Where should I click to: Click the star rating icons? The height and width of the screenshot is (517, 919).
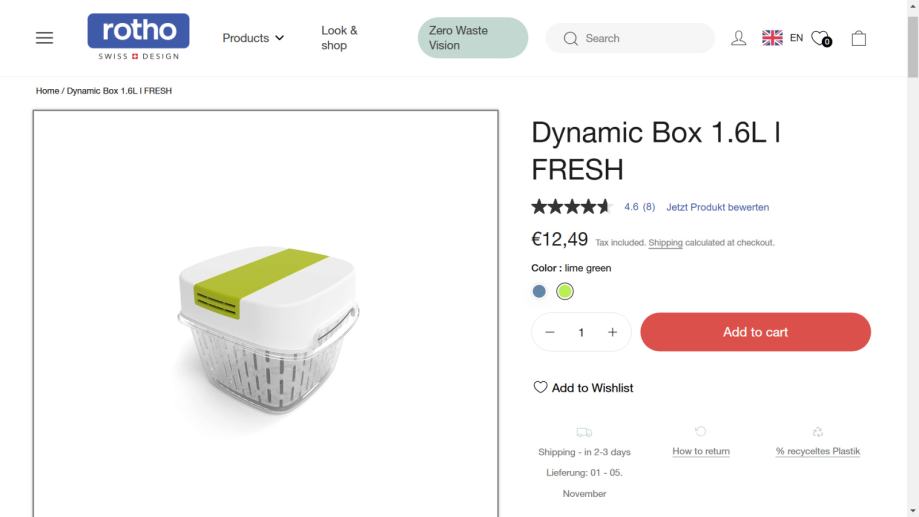point(571,207)
